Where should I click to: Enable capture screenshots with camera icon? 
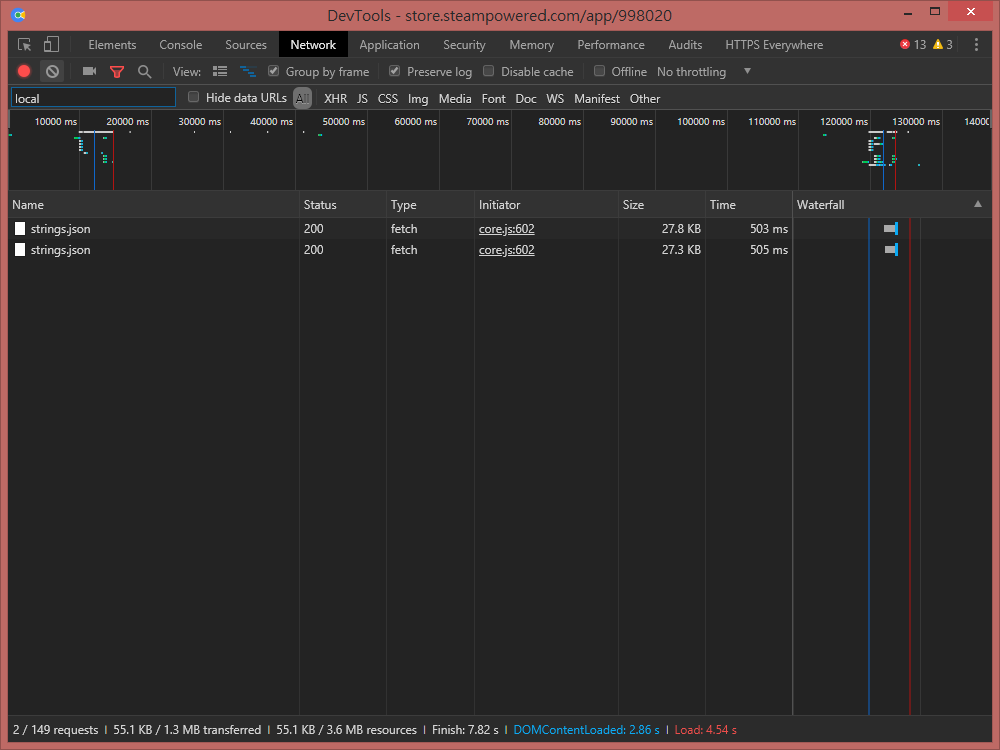coord(89,71)
